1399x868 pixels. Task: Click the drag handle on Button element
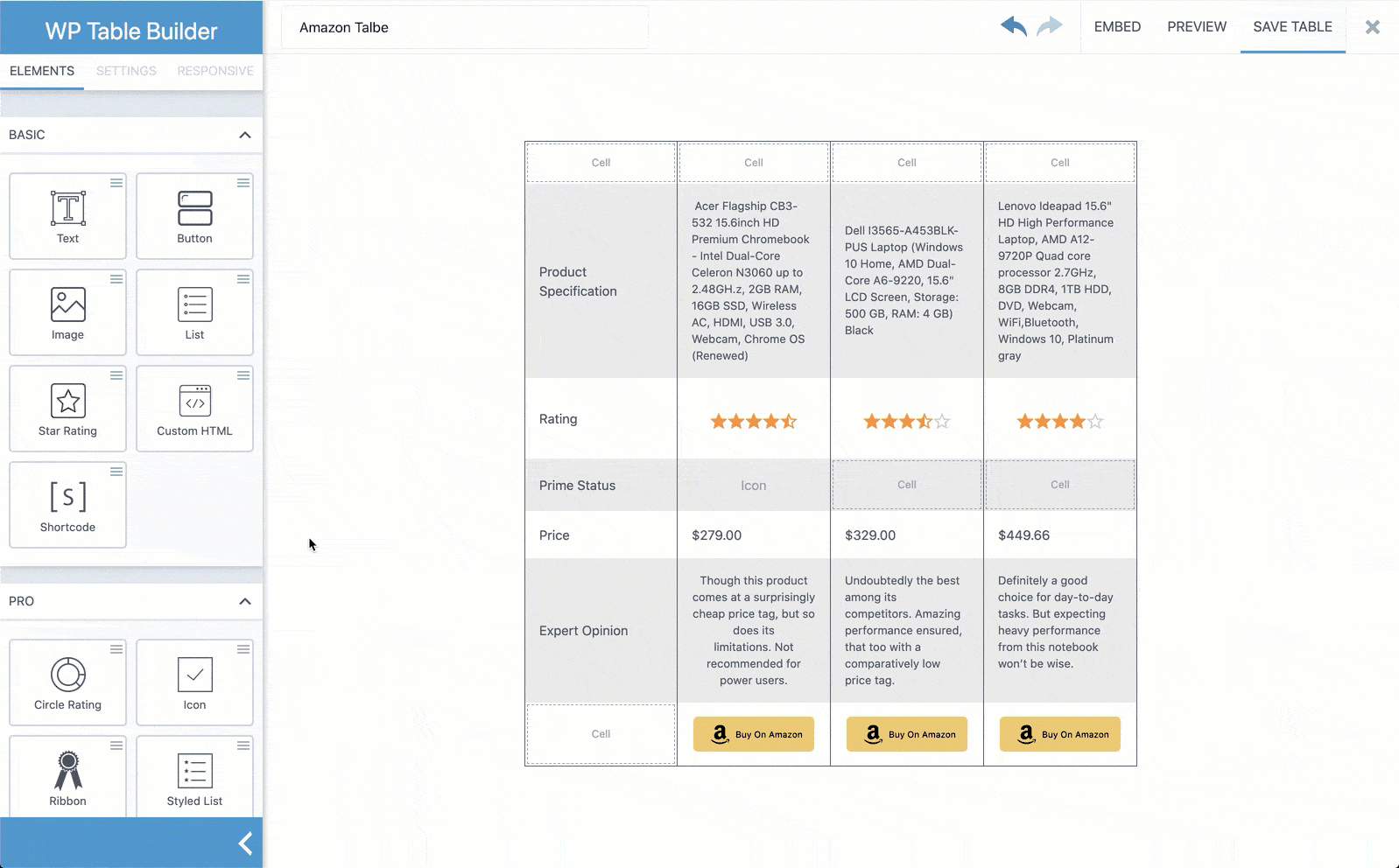point(243,183)
